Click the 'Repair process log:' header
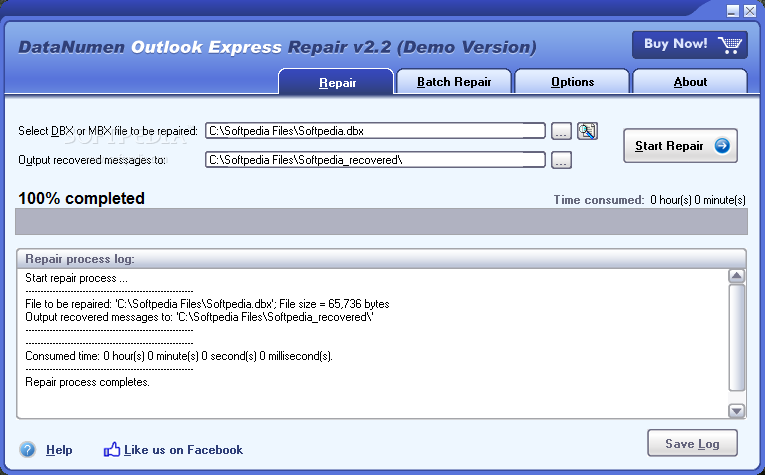The width and height of the screenshot is (765, 475). click(80, 259)
